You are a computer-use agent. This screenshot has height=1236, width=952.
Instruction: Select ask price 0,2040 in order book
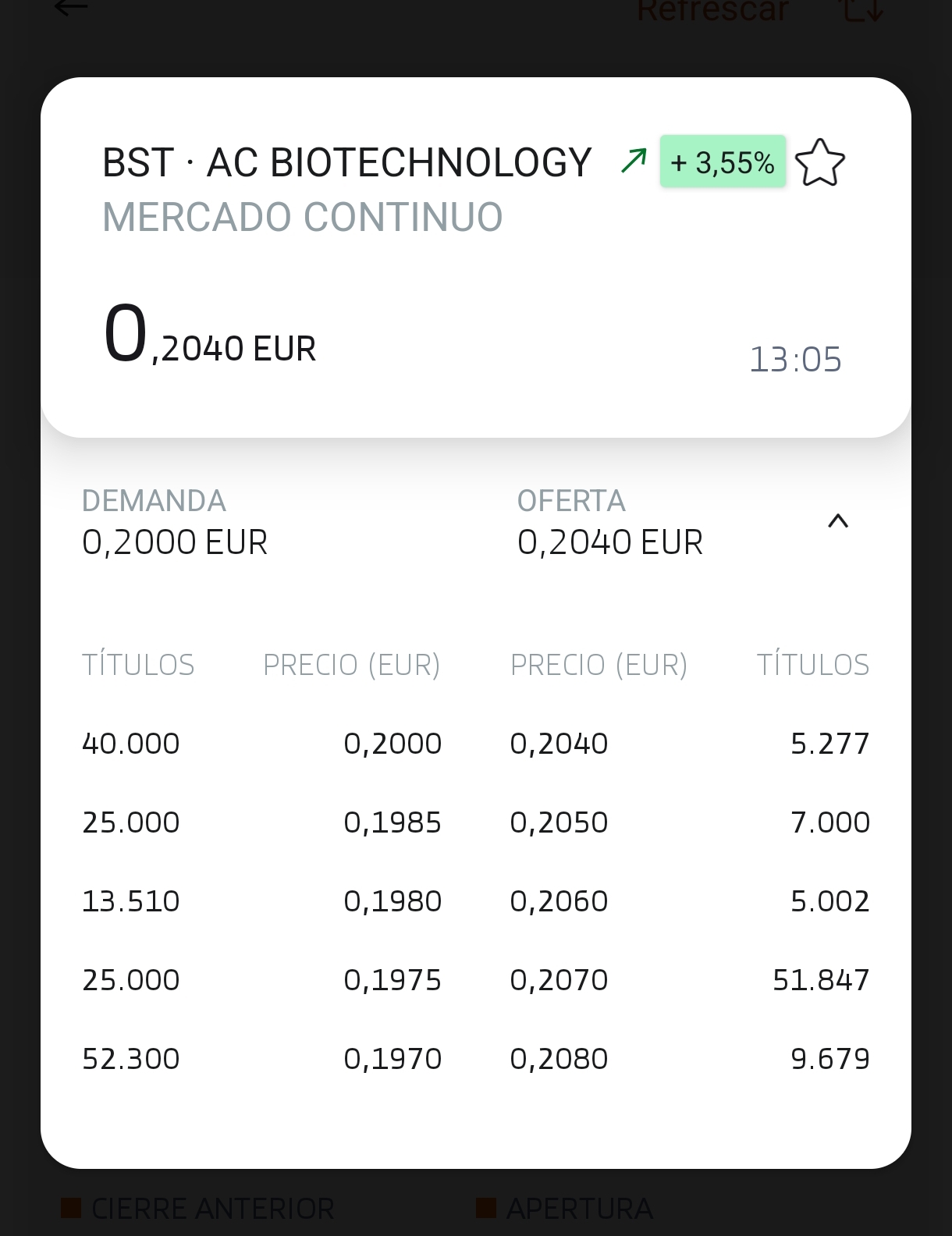coord(559,744)
